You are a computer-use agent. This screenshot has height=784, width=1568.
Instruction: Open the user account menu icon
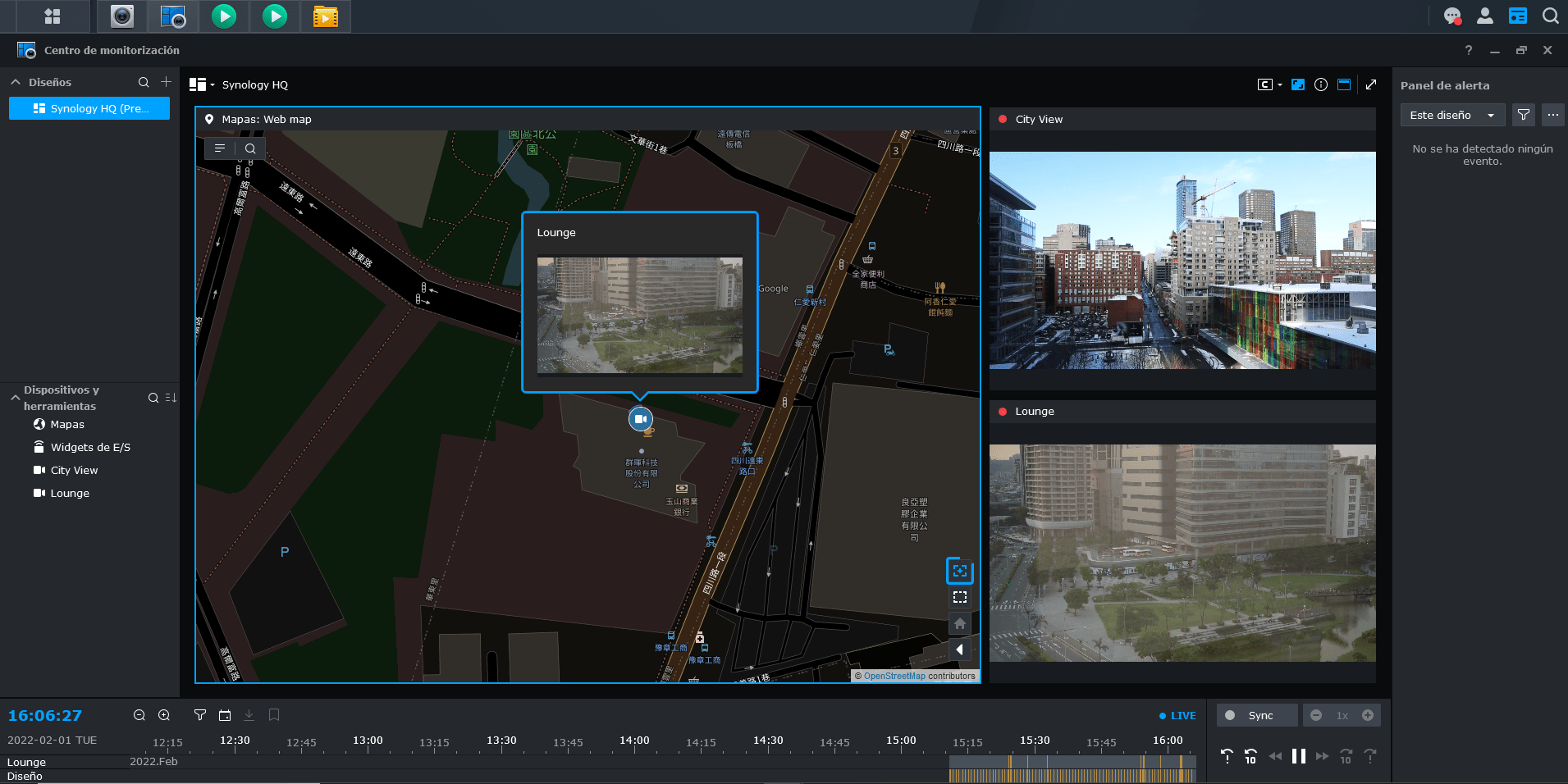point(1485,16)
